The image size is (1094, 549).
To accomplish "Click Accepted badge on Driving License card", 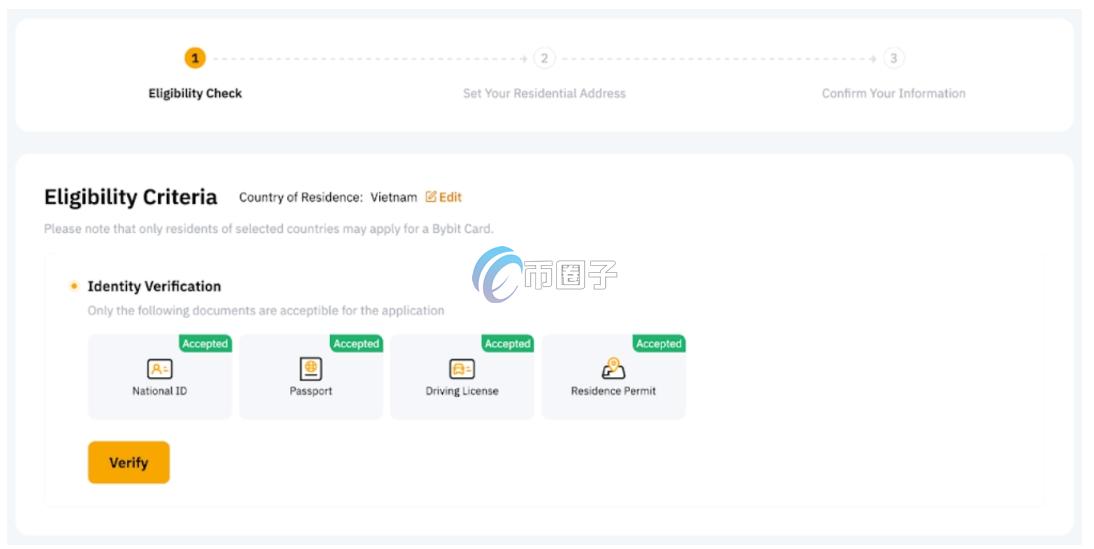I will (x=507, y=343).
